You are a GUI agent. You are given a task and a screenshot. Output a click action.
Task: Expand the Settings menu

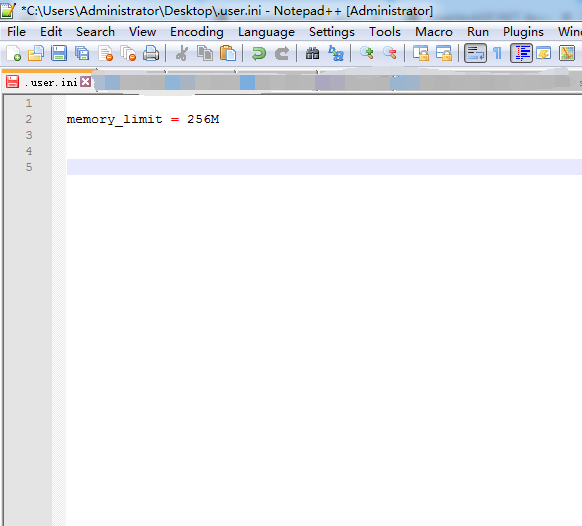click(x=332, y=32)
